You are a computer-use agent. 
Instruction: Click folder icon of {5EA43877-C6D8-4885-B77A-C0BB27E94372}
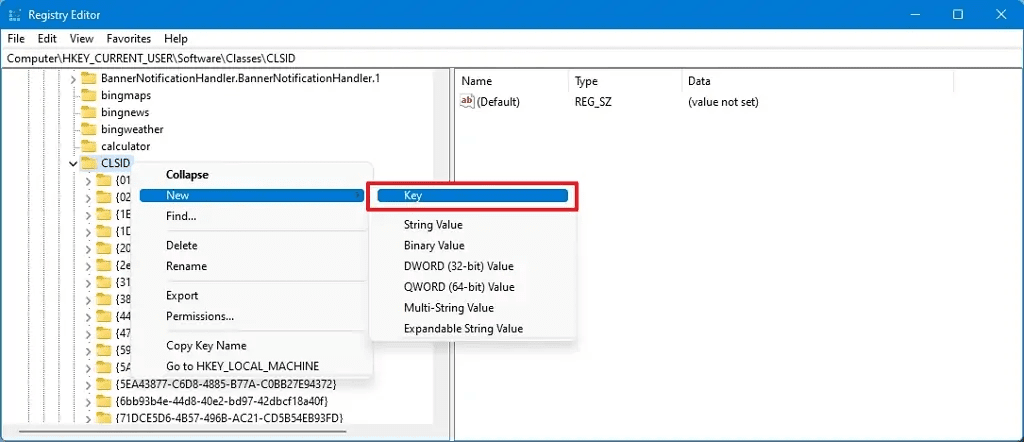[x=103, y=383]
